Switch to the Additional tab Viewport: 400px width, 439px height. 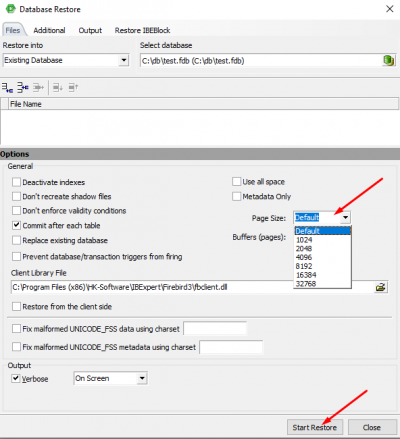point(49,30)
